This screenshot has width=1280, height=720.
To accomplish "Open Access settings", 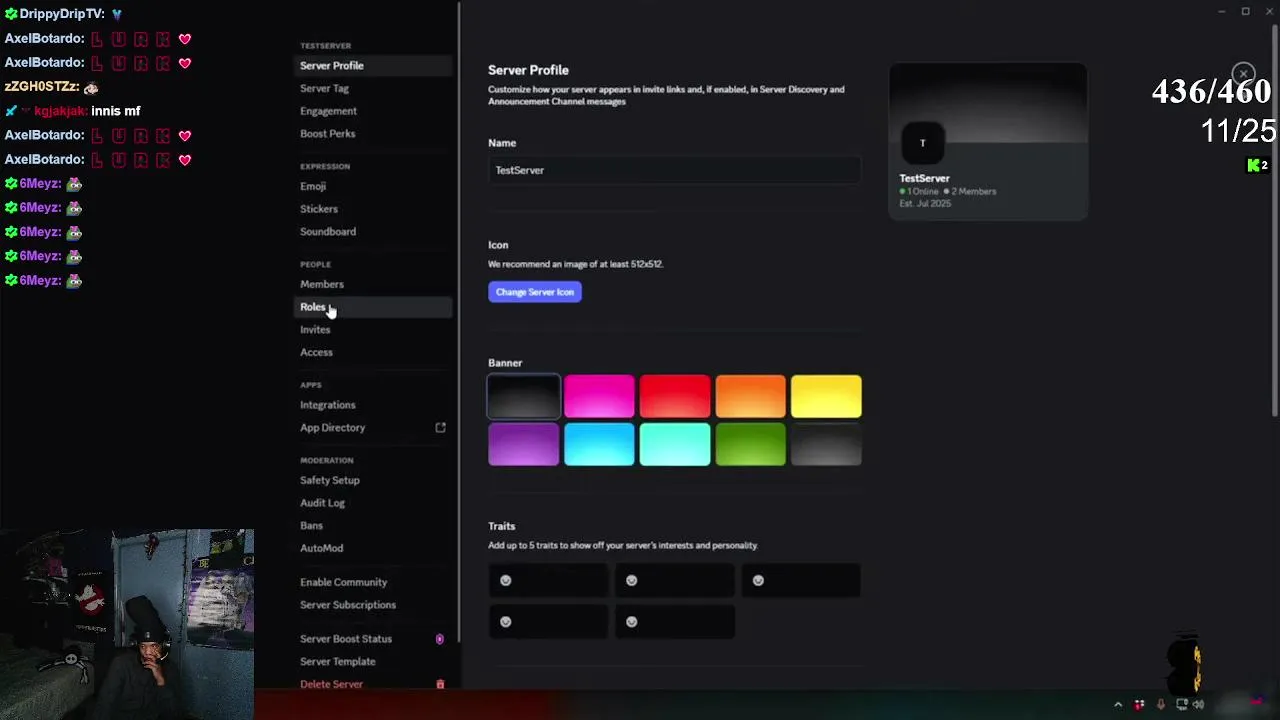I will 375,352.
